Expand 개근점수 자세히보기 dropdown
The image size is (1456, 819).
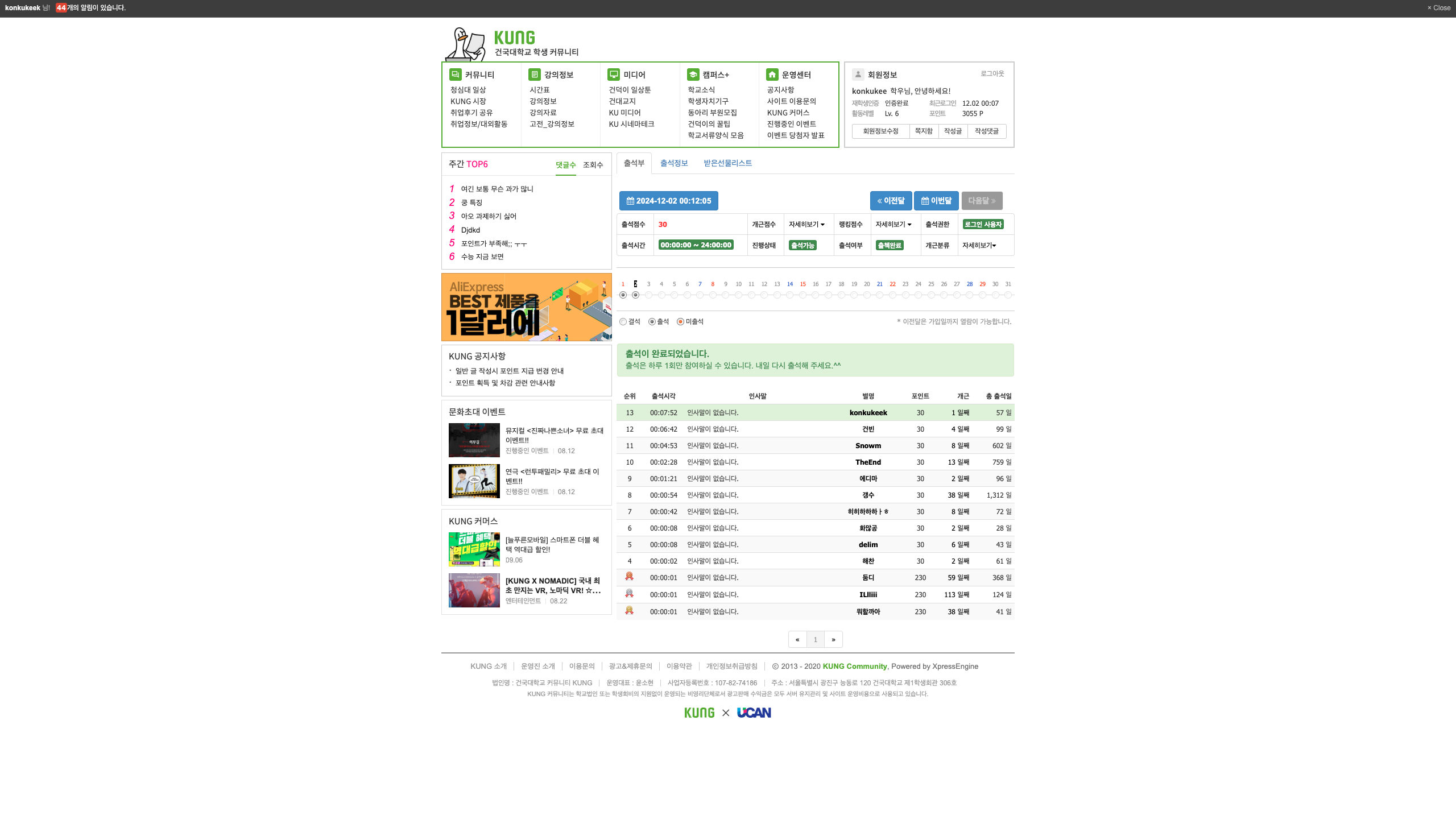(x=806, y=225)
